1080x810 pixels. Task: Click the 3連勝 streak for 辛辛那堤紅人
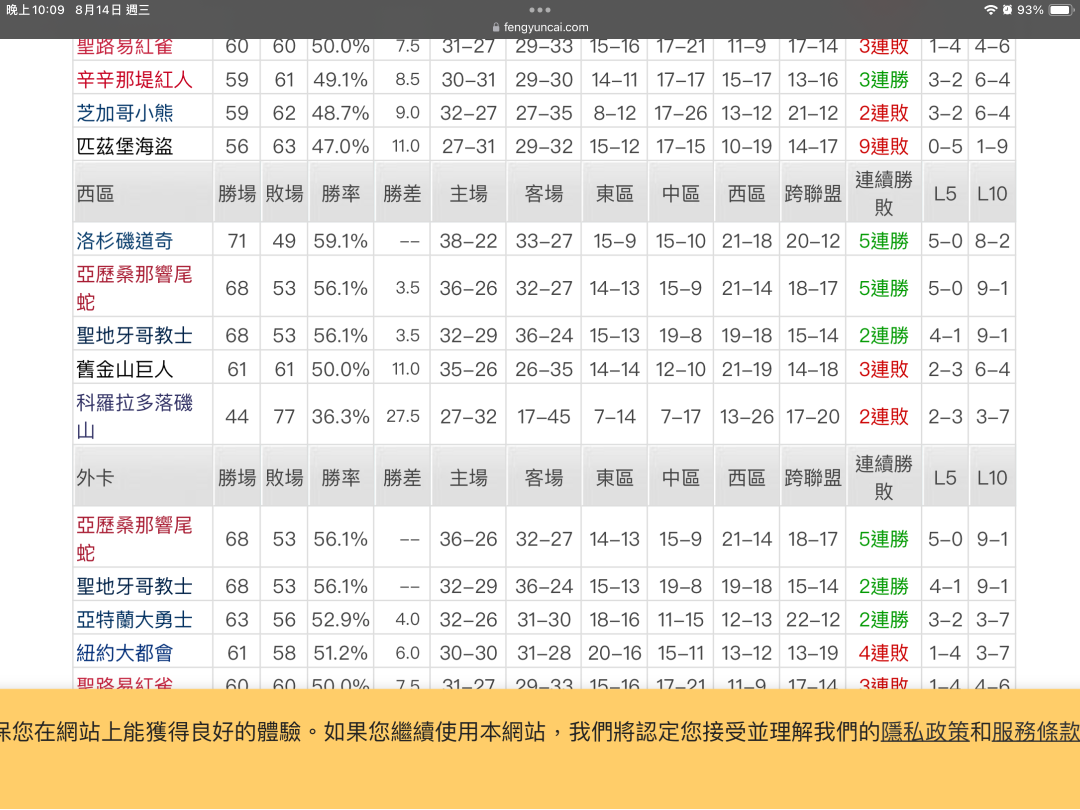[x=884, y=80]
